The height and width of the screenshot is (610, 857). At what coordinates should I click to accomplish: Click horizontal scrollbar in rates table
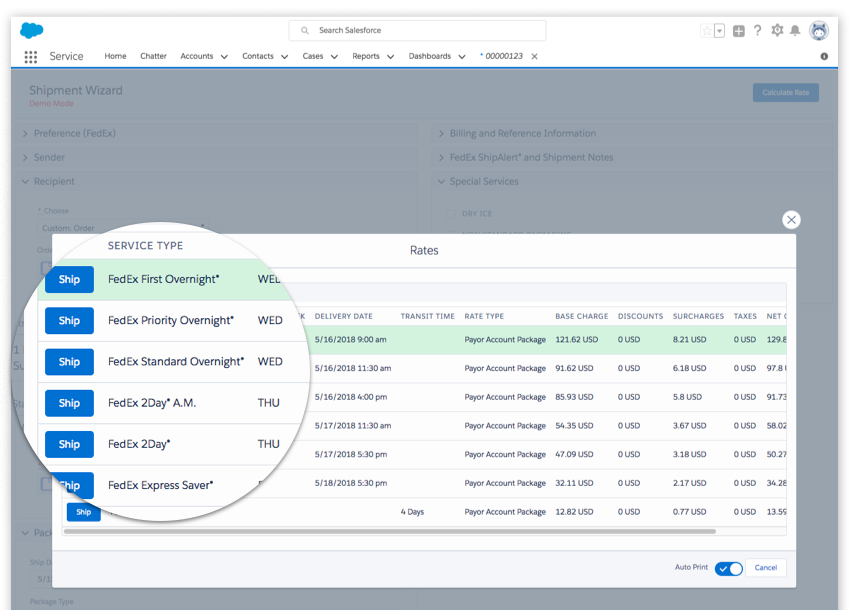click(x=390, y=531)
